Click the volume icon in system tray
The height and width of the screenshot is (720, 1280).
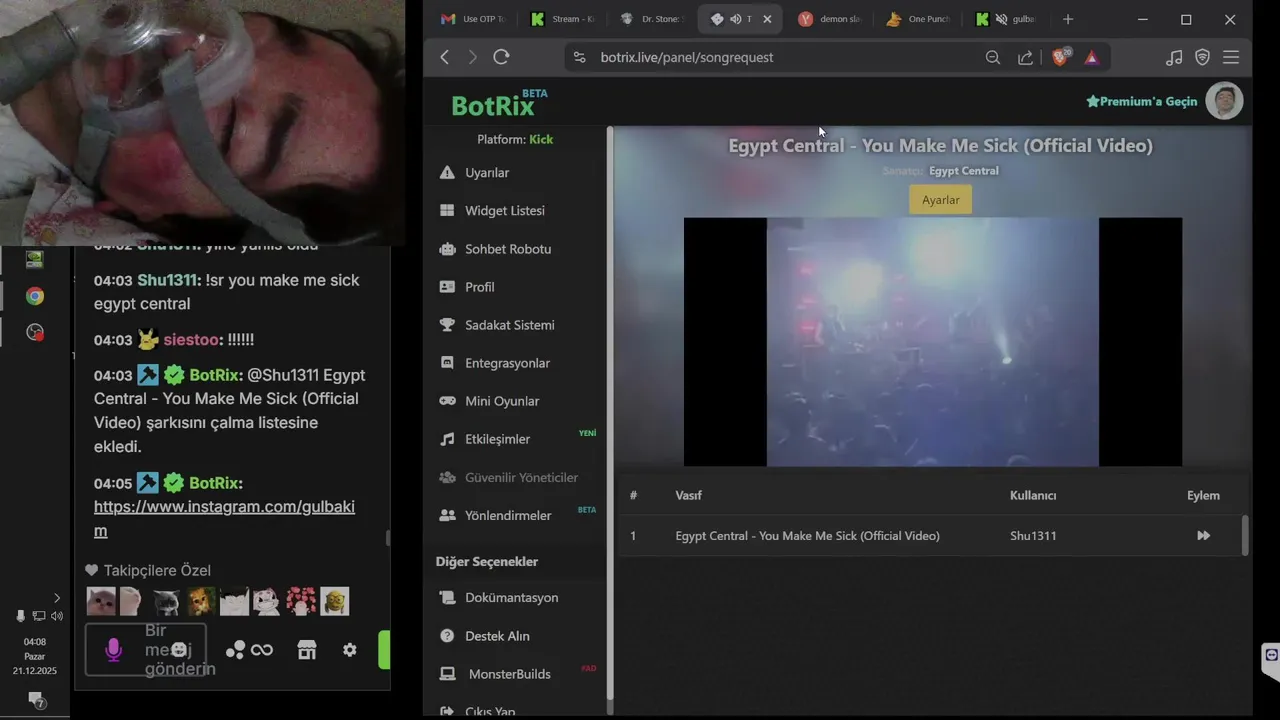(57, 616)
